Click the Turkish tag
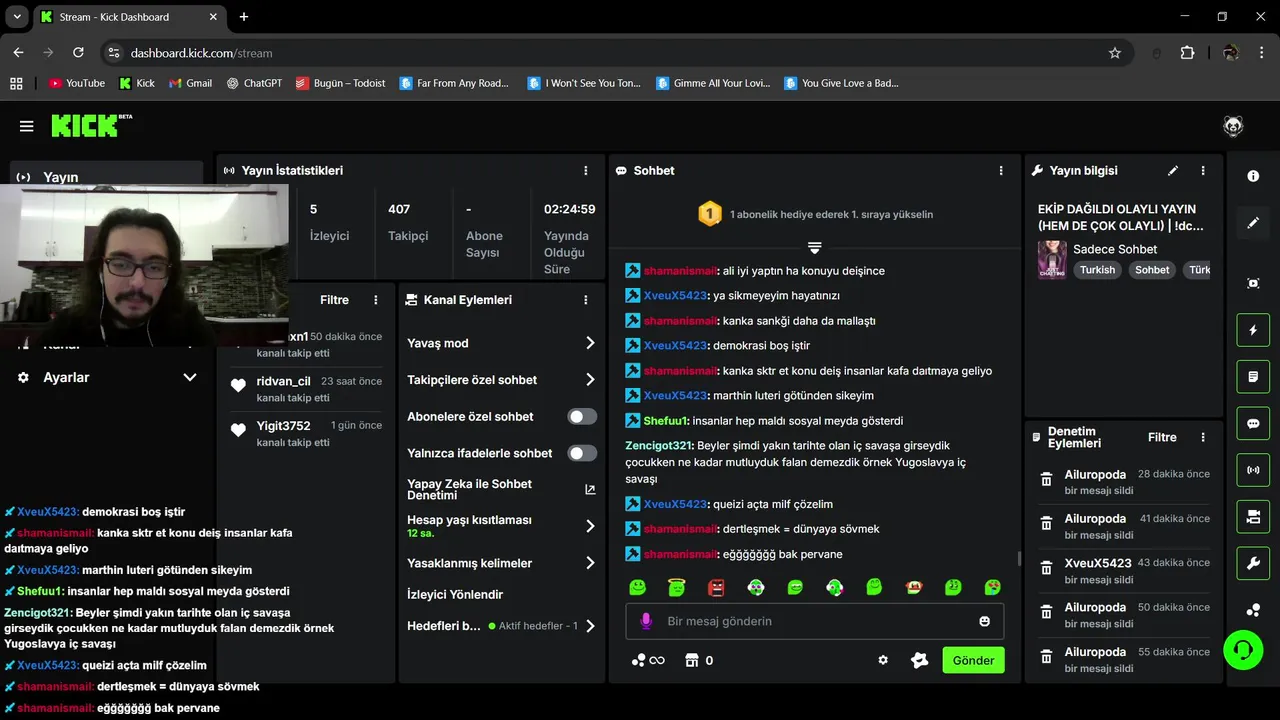This screenshot has height=720, width=1280. coord(1097,270)
